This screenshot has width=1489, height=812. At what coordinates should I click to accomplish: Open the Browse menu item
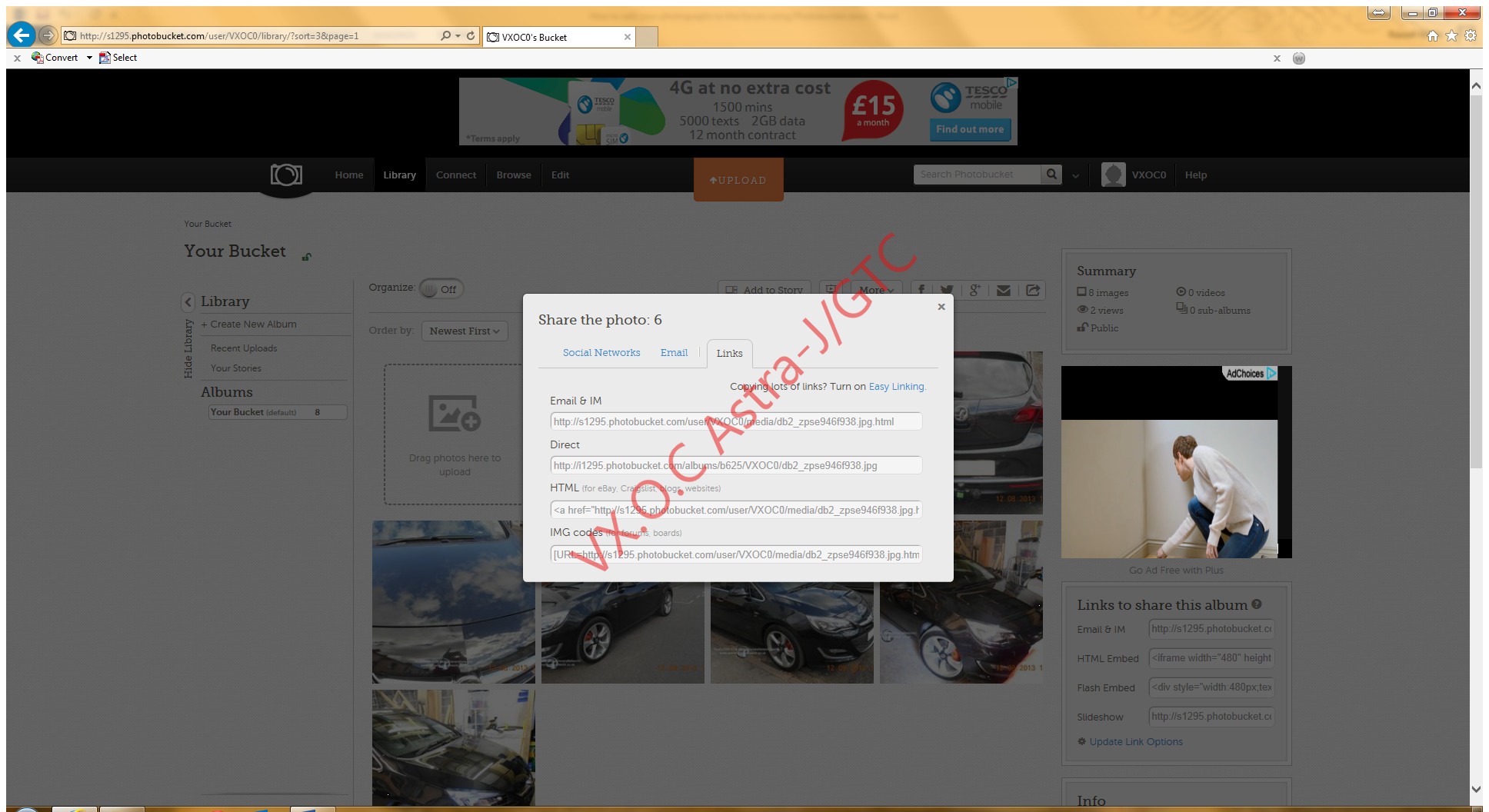pos(513,175)
